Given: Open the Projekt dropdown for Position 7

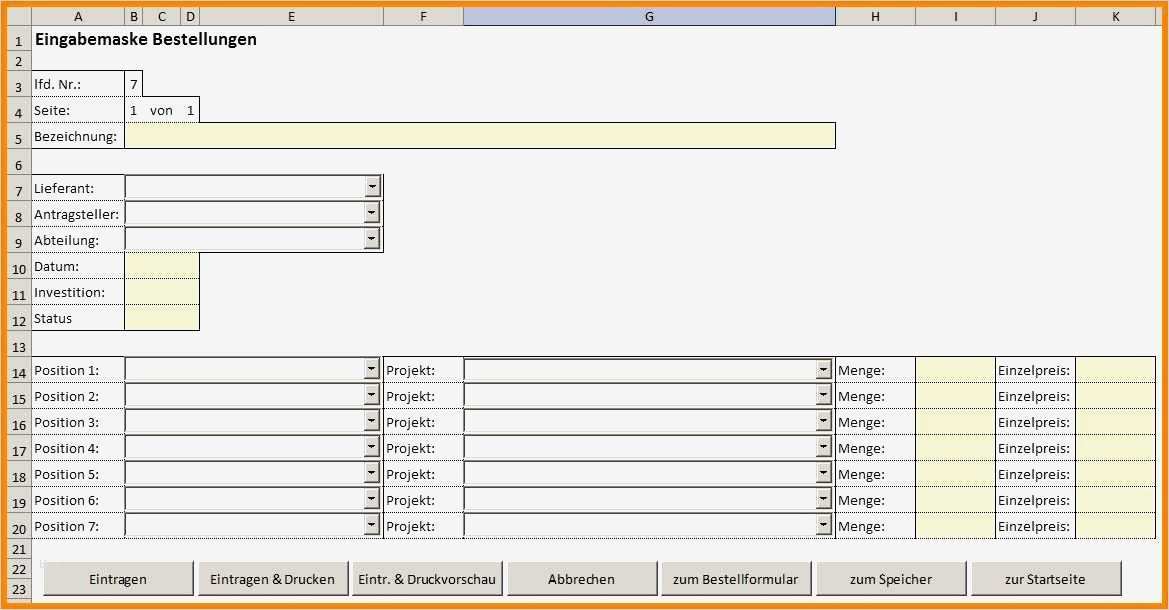Looking at the screenshot, I should (x=820, y=525).
